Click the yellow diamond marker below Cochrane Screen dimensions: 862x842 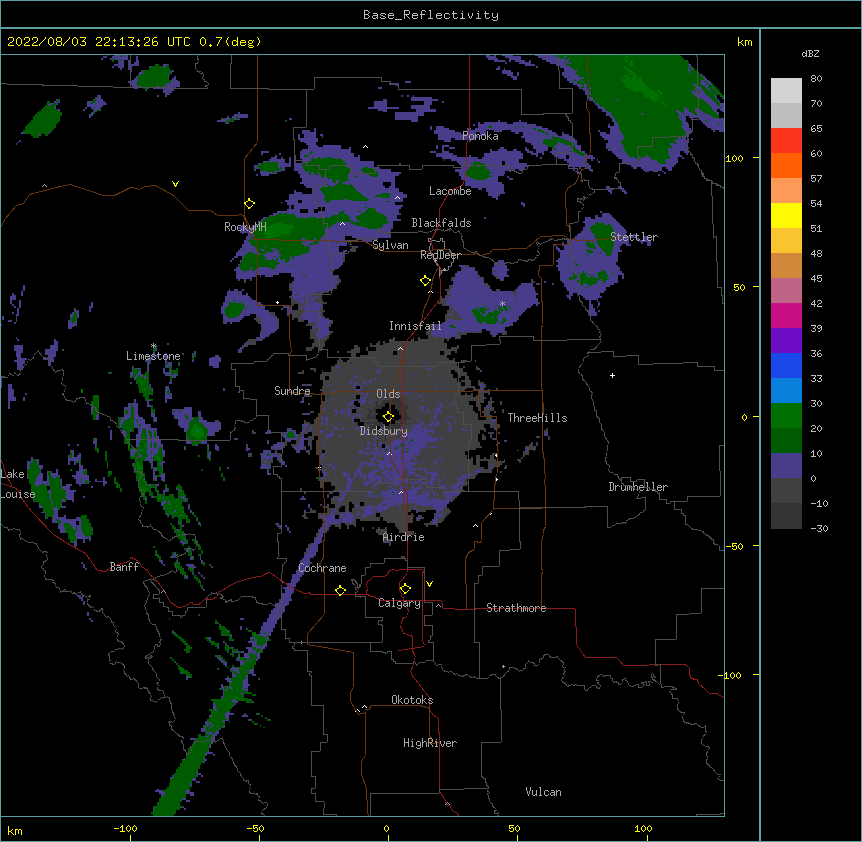[x=340, y=590]
